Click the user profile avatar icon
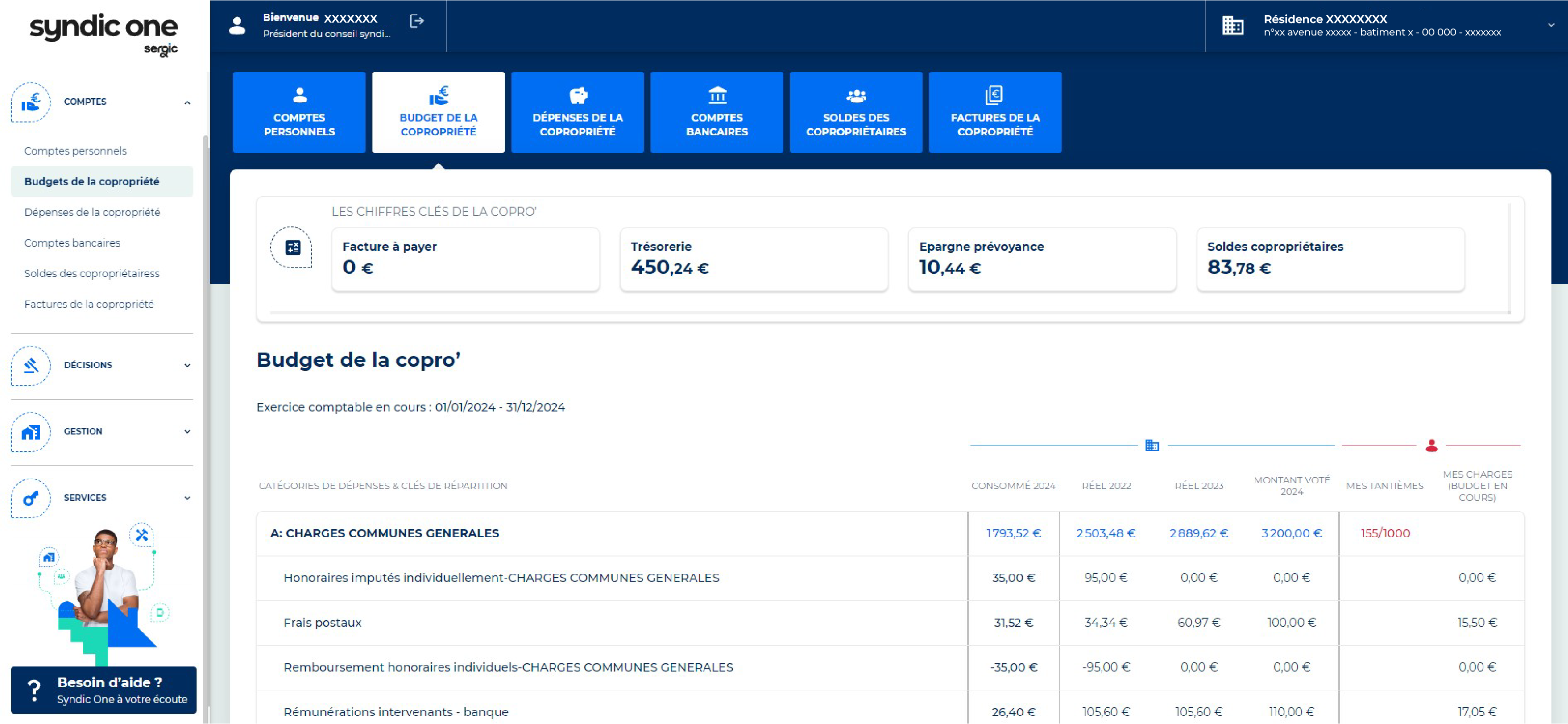The width and height of the screenshot is (1568, 724). pos(237,26)
